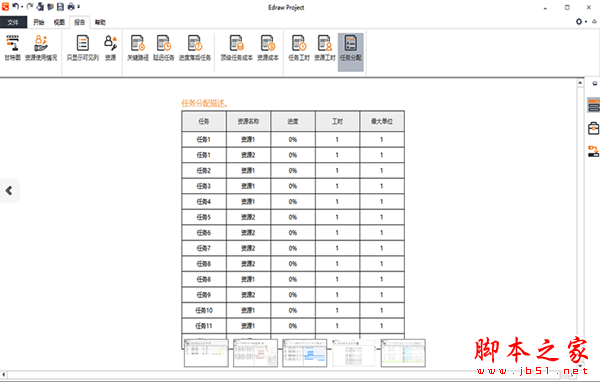This screenshot has height=382, width=600.
Task: Click the print icon in quick access toolbar
Action: tap(71, 7)
